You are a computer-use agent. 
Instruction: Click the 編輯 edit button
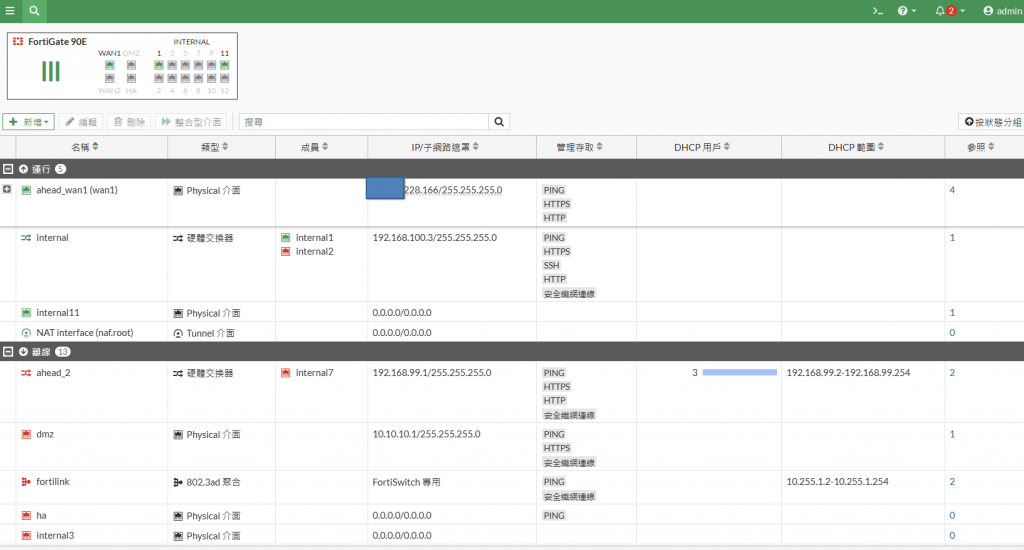[x=81, y=122]
